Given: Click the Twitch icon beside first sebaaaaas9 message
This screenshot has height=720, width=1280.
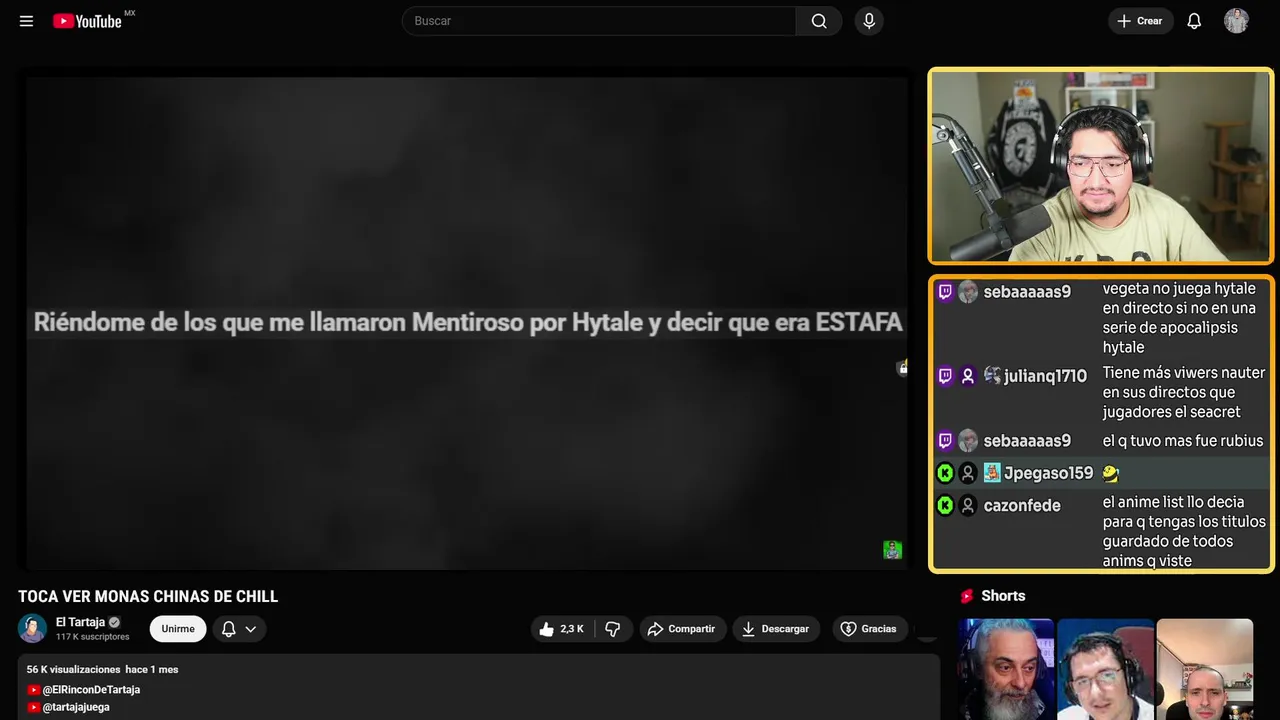Looking at the screenshot, I should (945, 292).
